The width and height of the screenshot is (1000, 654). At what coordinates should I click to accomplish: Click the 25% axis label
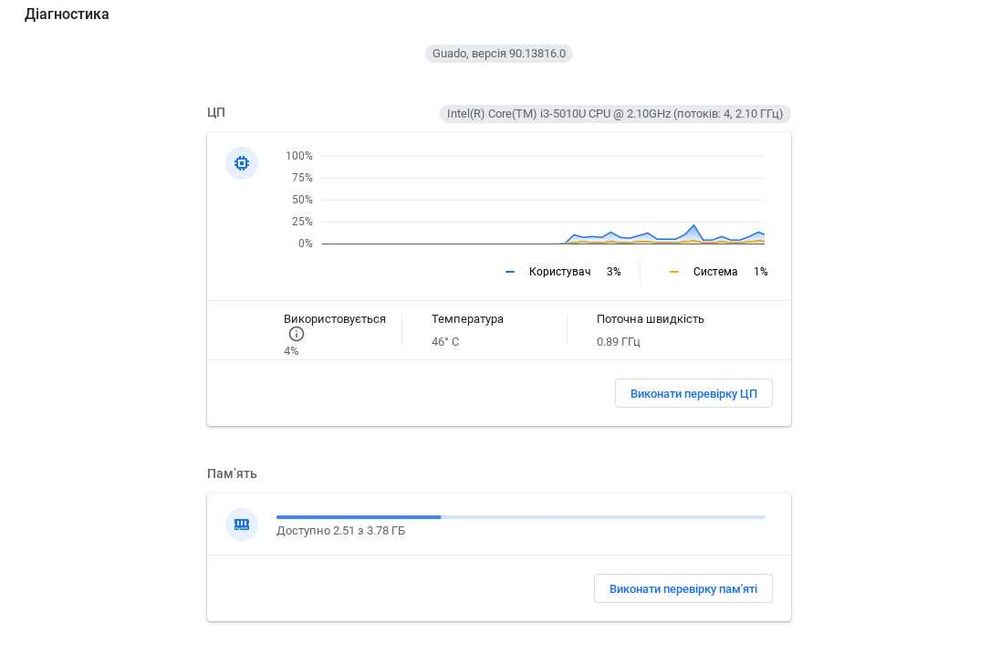302,221
